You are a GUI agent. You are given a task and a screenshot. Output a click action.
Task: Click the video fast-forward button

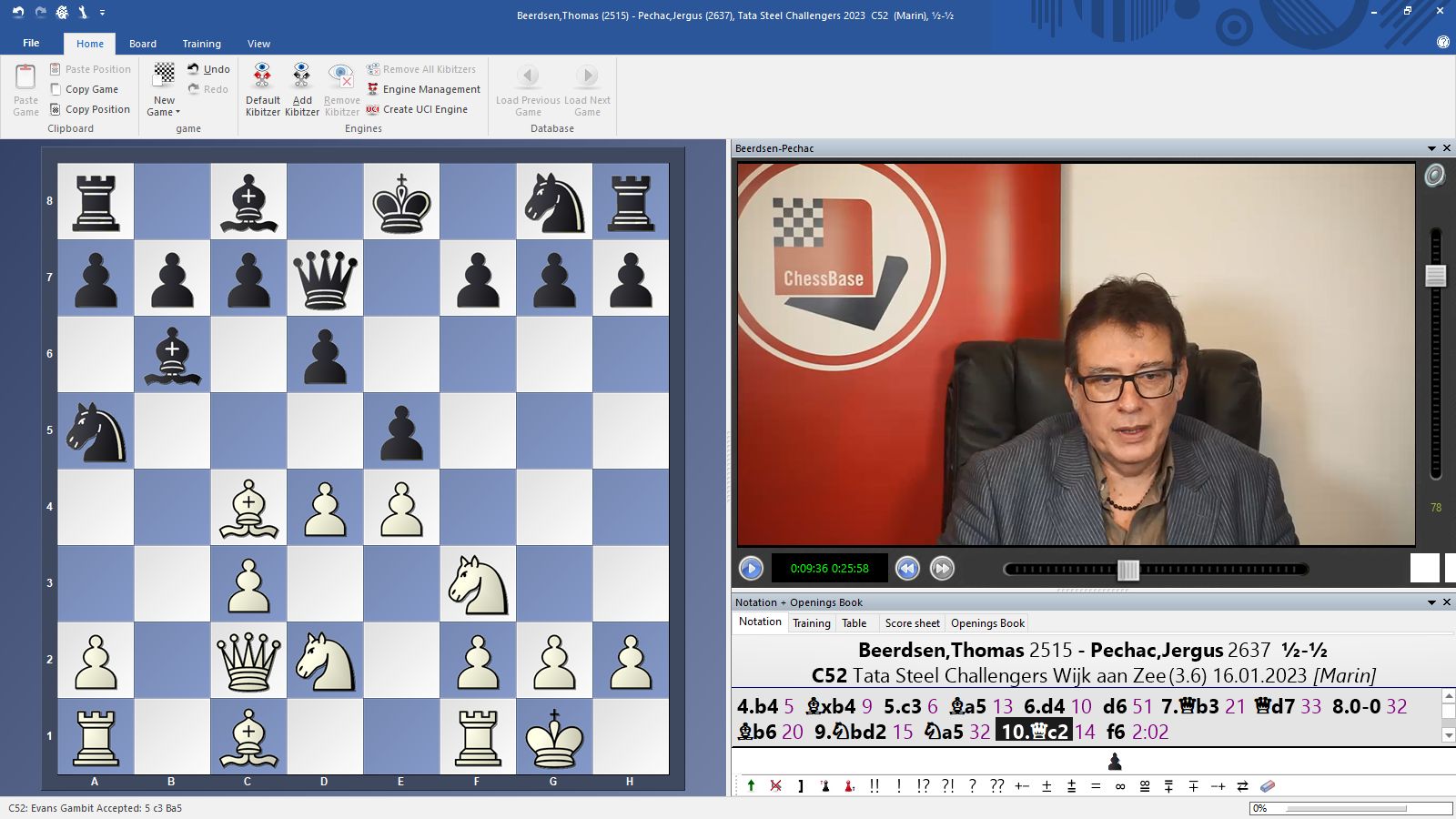tap(942, 569)
